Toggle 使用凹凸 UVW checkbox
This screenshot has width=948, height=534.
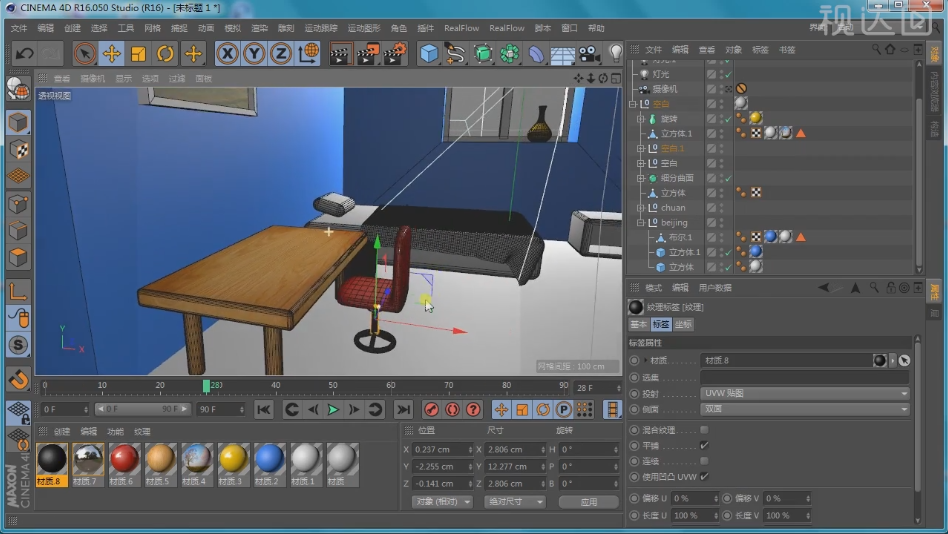point(704,477)
